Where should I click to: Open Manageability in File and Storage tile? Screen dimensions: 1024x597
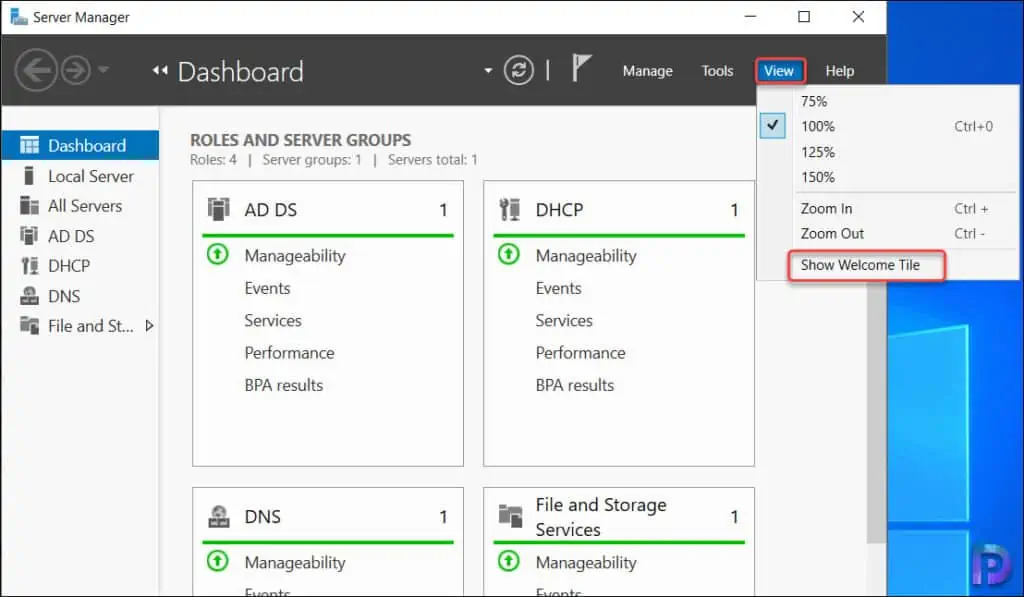(x=586, y=563)
